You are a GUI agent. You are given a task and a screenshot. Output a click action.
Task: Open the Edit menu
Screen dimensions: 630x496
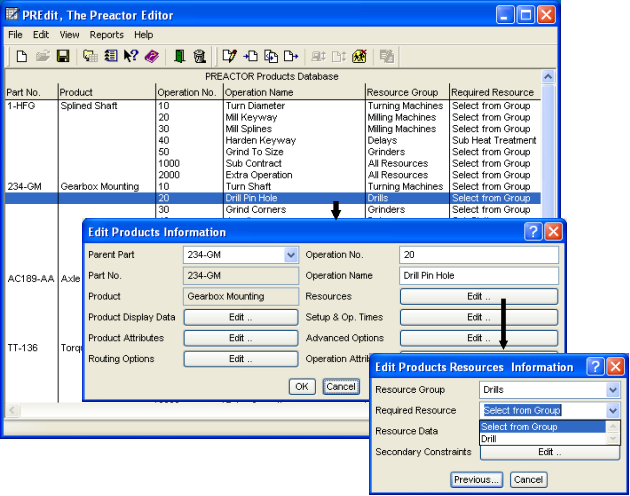pyautogui.click(x=41, y=35)
